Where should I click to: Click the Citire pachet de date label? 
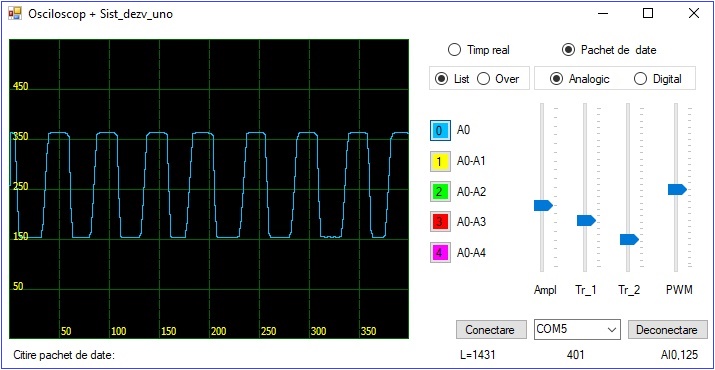(64, 354)
